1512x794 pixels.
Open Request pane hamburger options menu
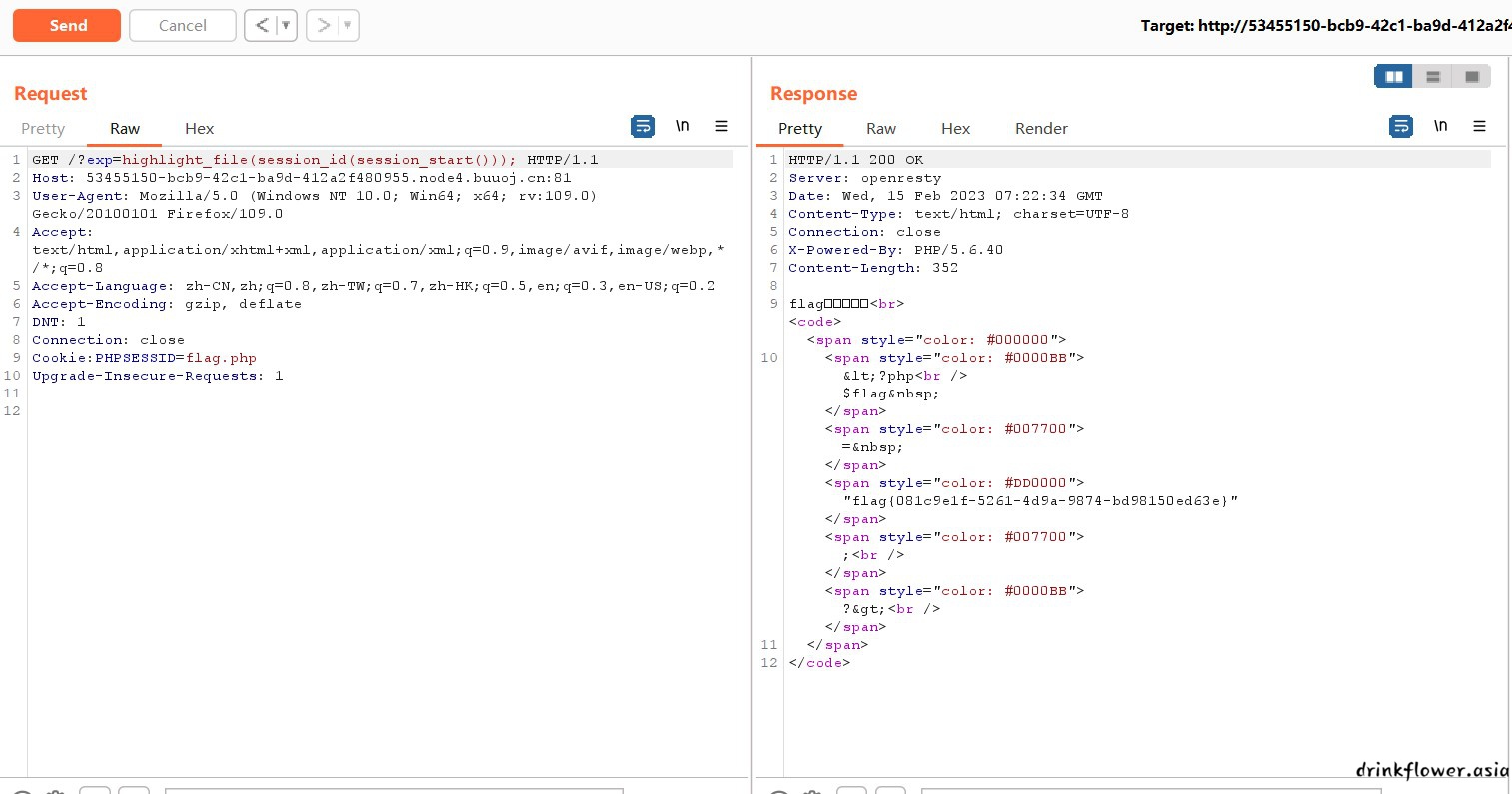721,126
